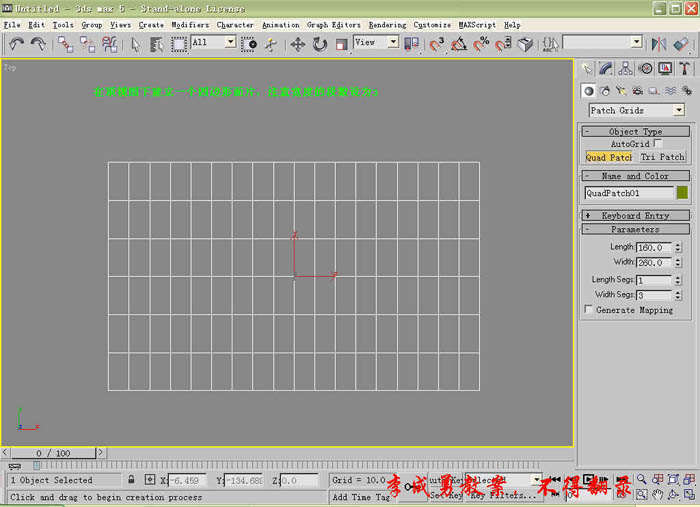Activate the Select and Scale tool
Image resolution: width=700 pixels, height=507 pixels.
click(x=342, y=44)
